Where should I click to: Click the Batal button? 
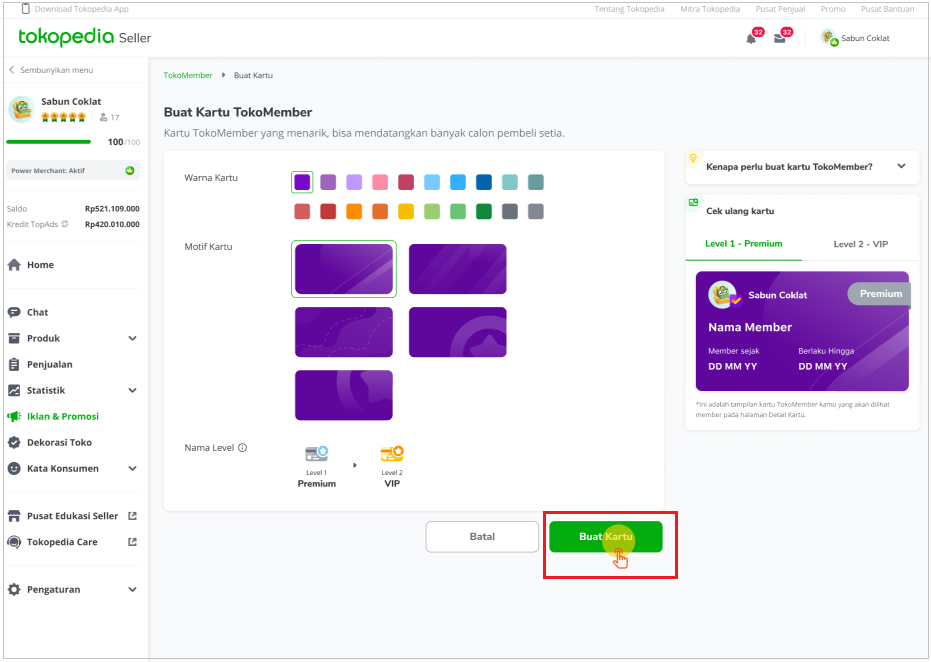click(x=482, y=537)
